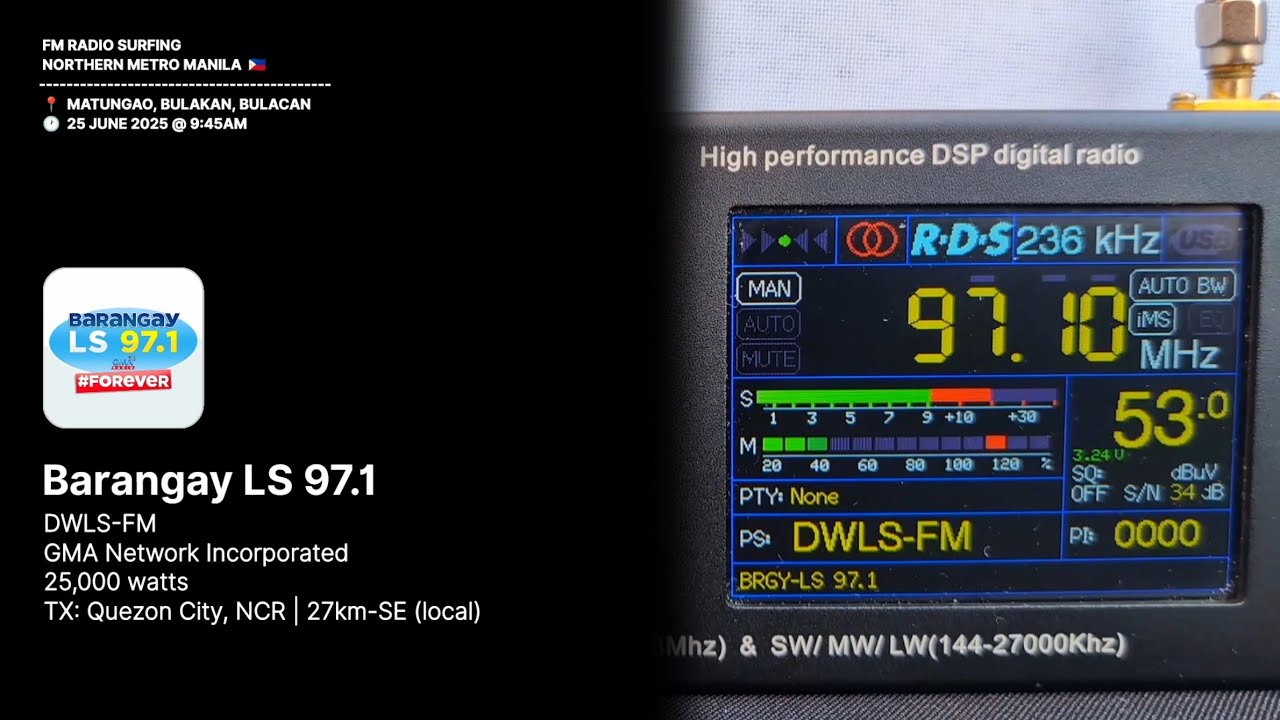
Task: Click the location pin icon
Action: (51, 104)
